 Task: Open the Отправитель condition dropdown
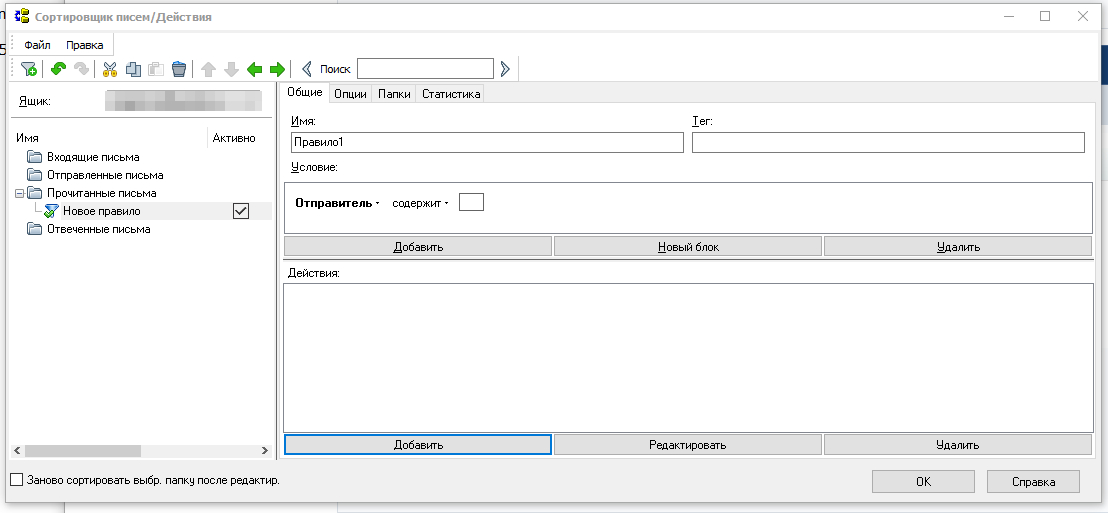tap(337, 203)
